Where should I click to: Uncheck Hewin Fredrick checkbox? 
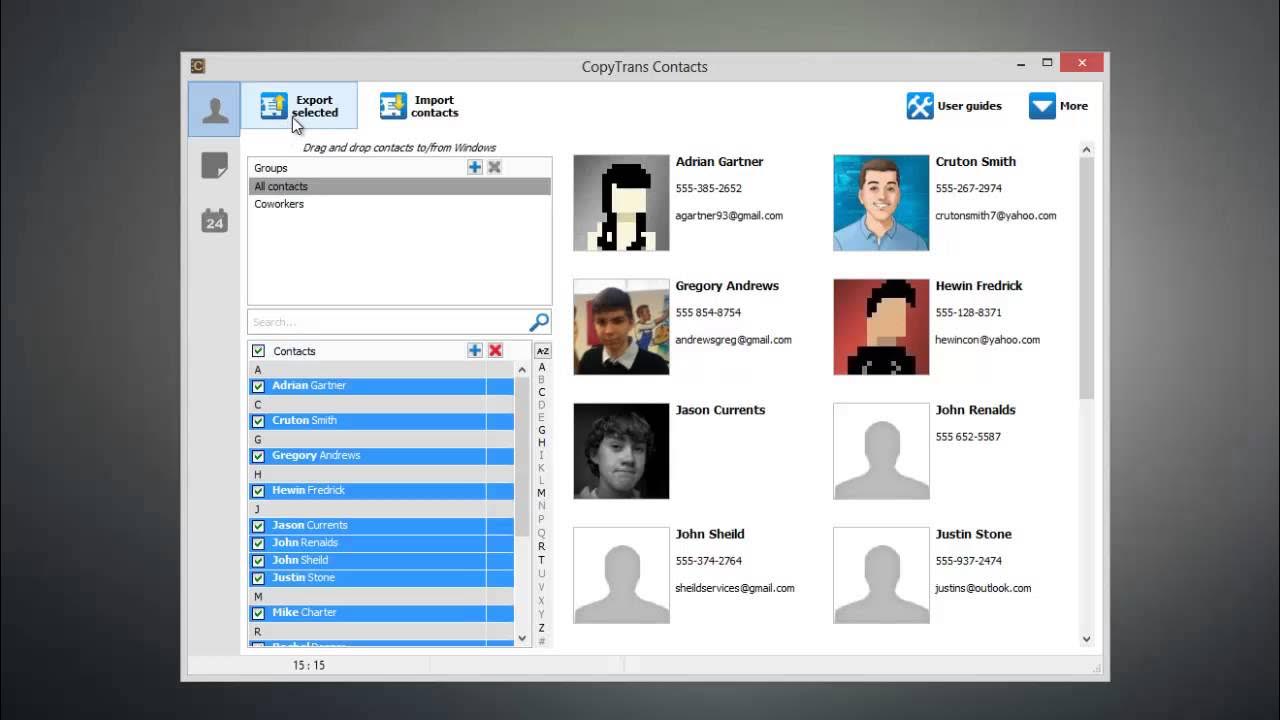258,491
